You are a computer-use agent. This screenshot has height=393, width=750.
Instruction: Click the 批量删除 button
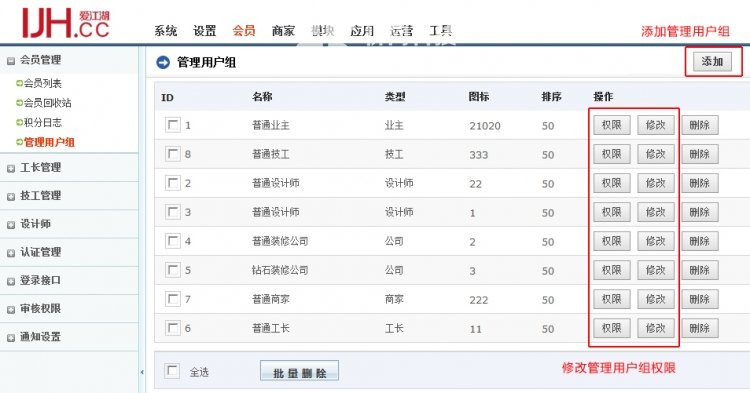click(x=299, y=371)
